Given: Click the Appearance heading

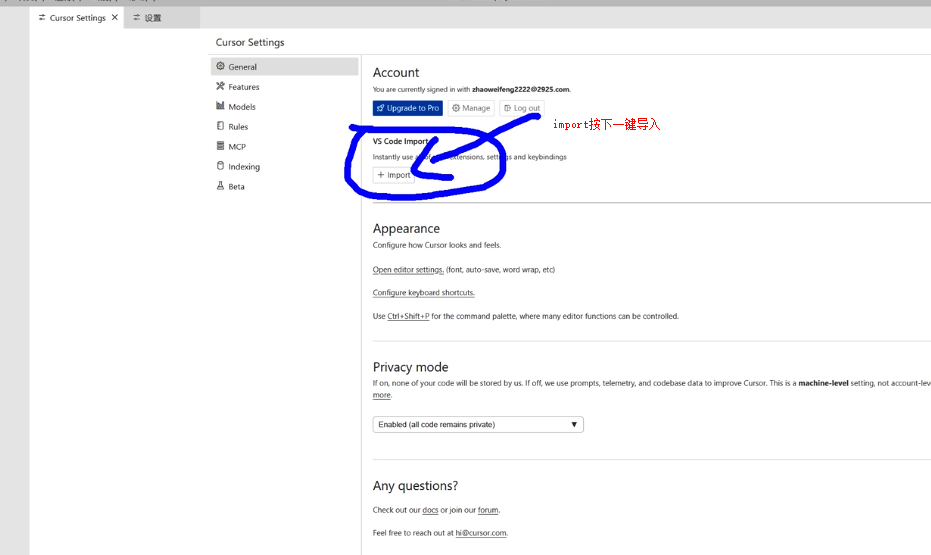Looking at the screenshot, I should point(406,229).
